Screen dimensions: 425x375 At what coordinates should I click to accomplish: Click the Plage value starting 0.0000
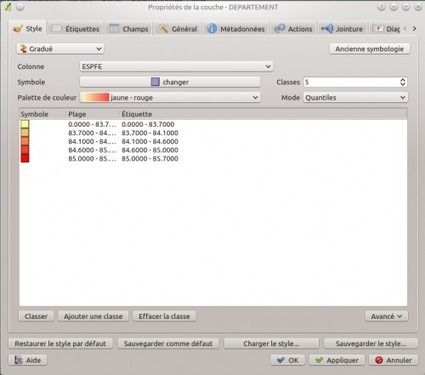tap(92, 124)
